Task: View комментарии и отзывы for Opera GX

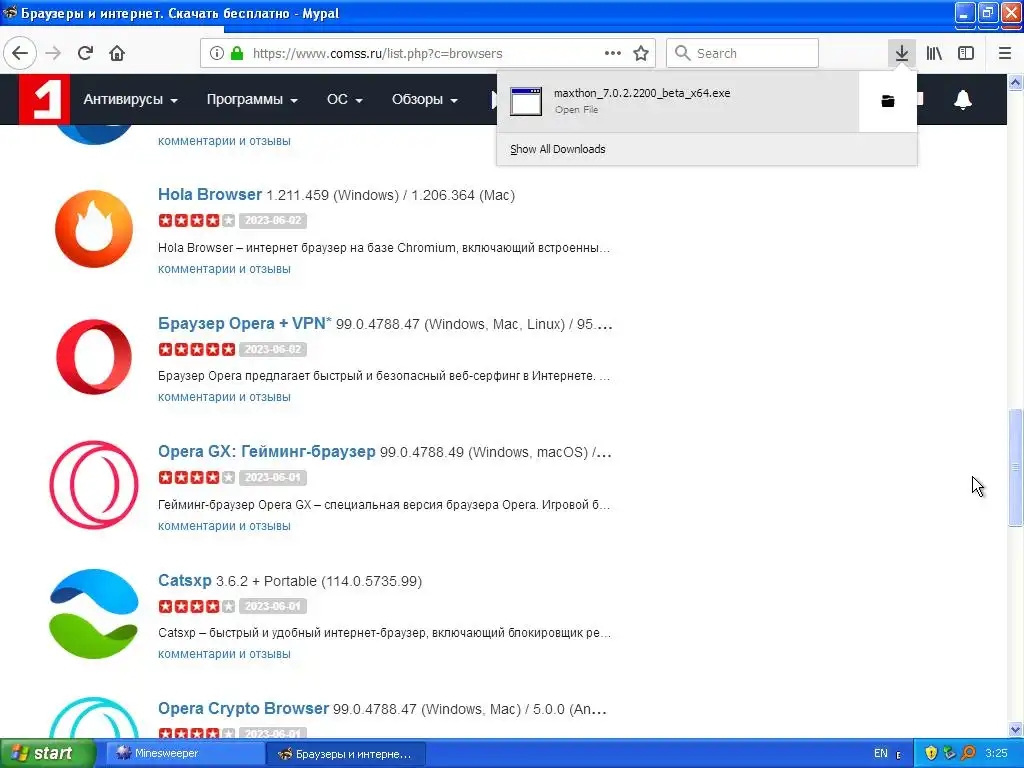Action: (x=224, y=526)
